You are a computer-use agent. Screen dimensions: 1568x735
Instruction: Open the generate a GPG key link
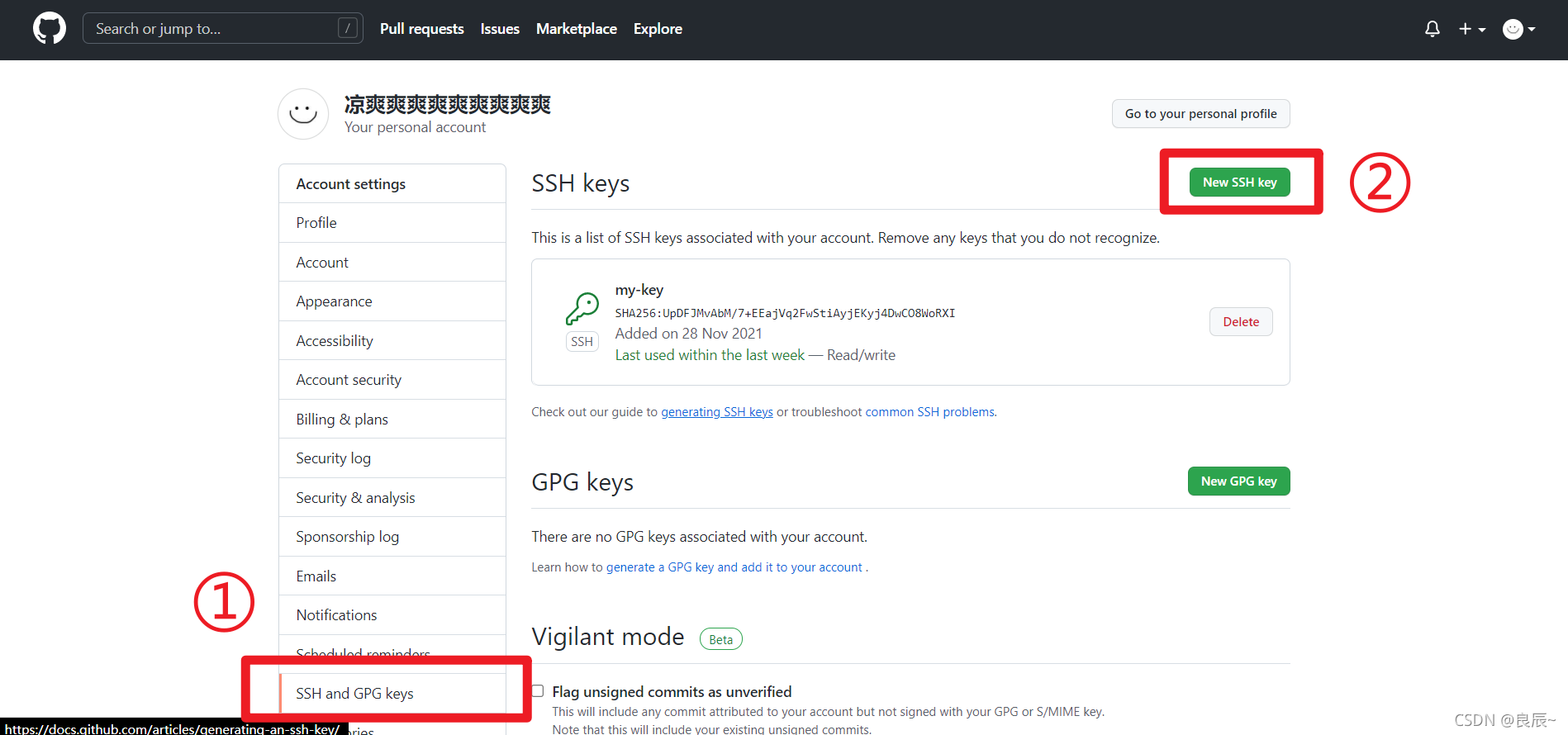(x=734, y=567)
